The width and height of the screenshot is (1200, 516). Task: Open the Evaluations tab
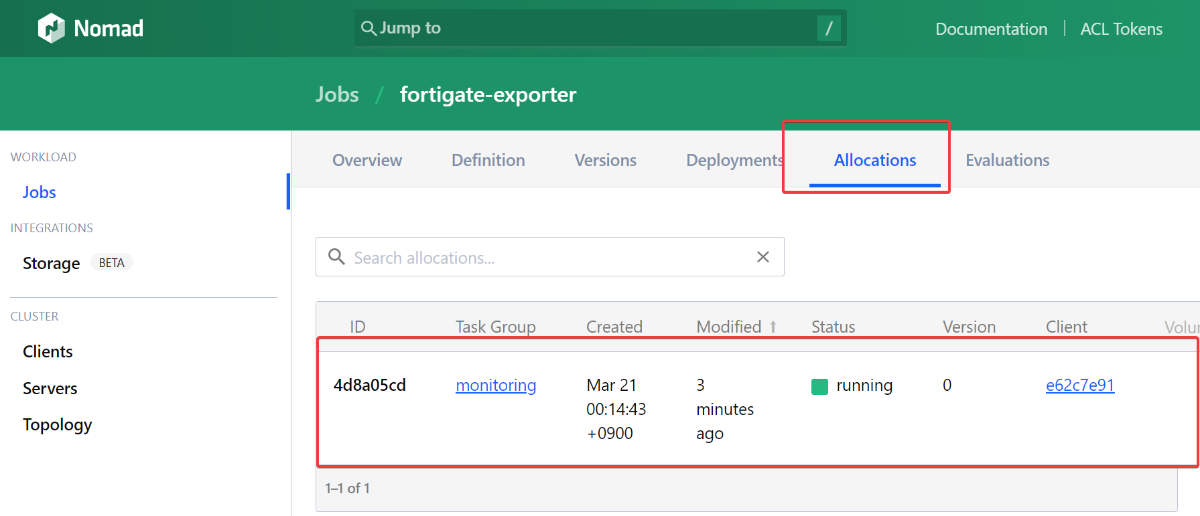click(x=1007, y=160)
